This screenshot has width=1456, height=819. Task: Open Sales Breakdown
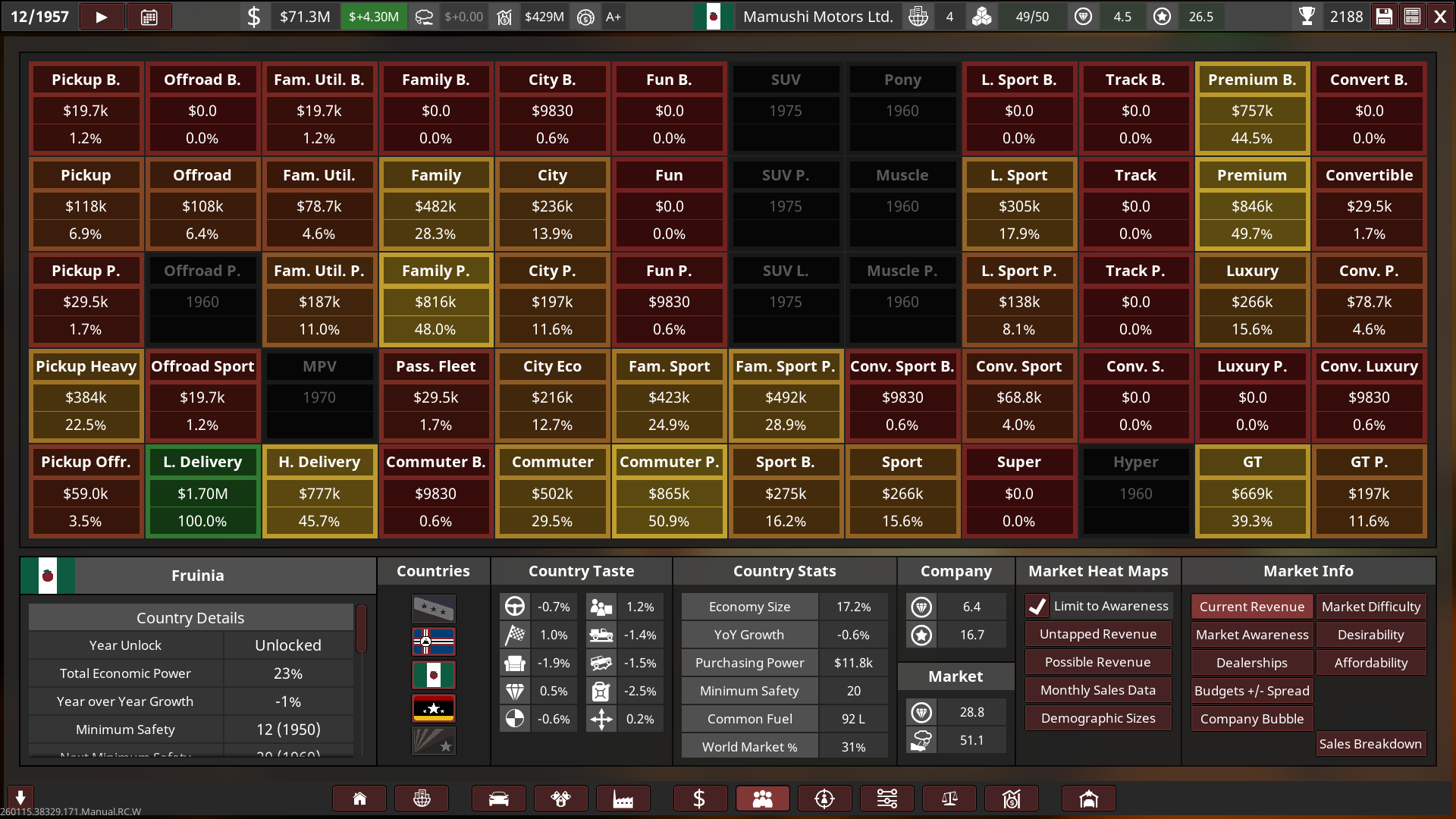click(x=1370, y=744)
